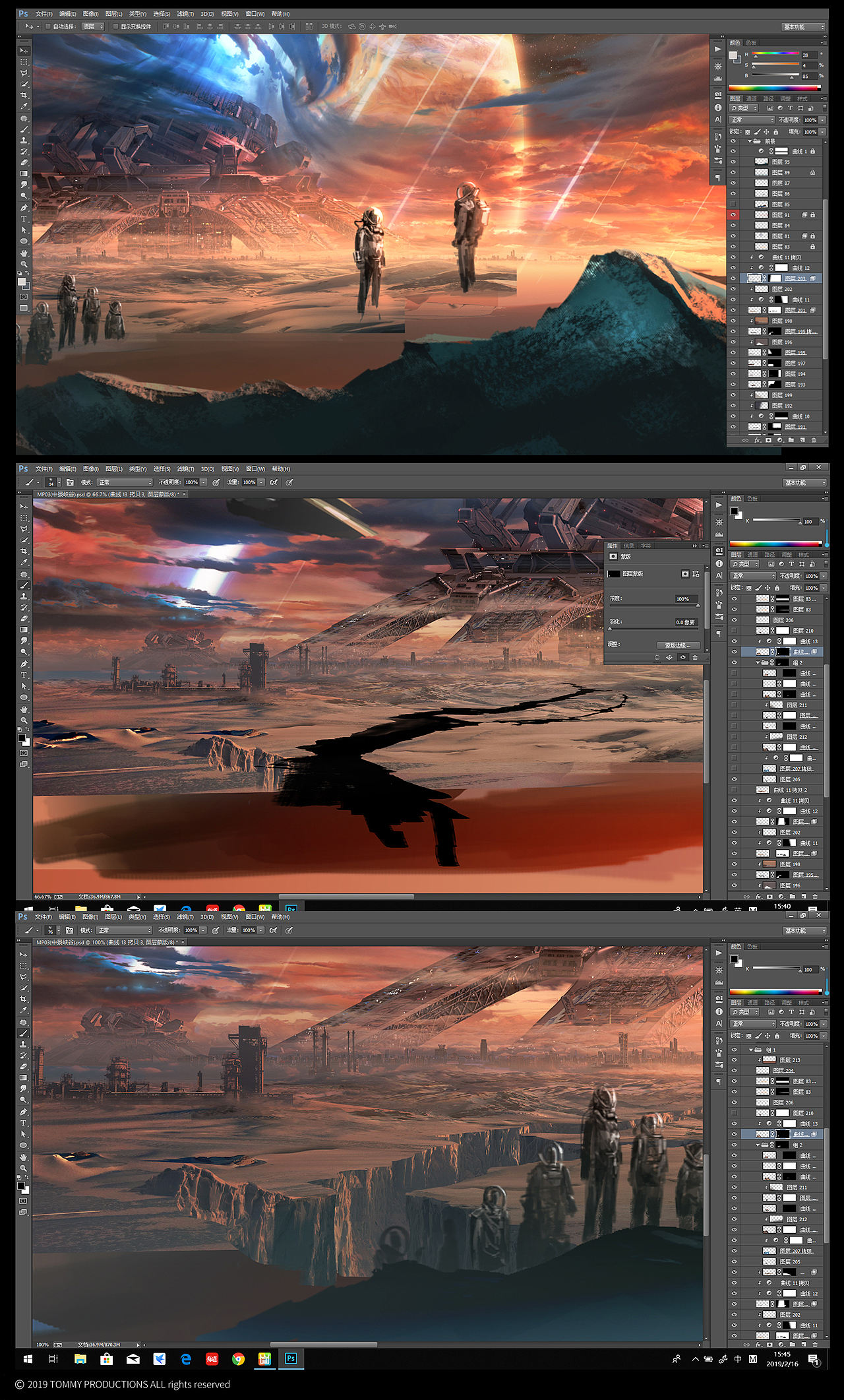Select the Eraser tool in bottom window

[24, 1067]
